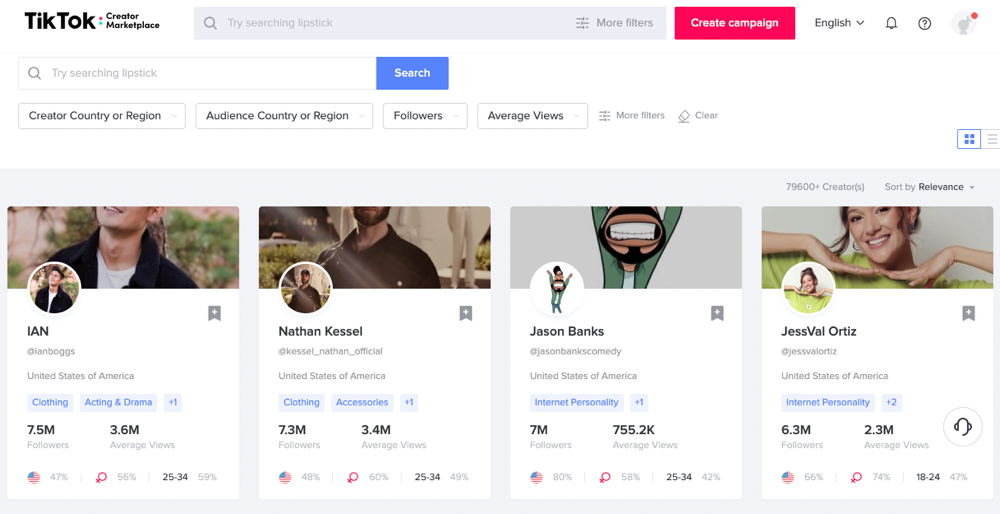
Task: Bookmark the Nathan Kessel creator card
Action: pos(466,313)
